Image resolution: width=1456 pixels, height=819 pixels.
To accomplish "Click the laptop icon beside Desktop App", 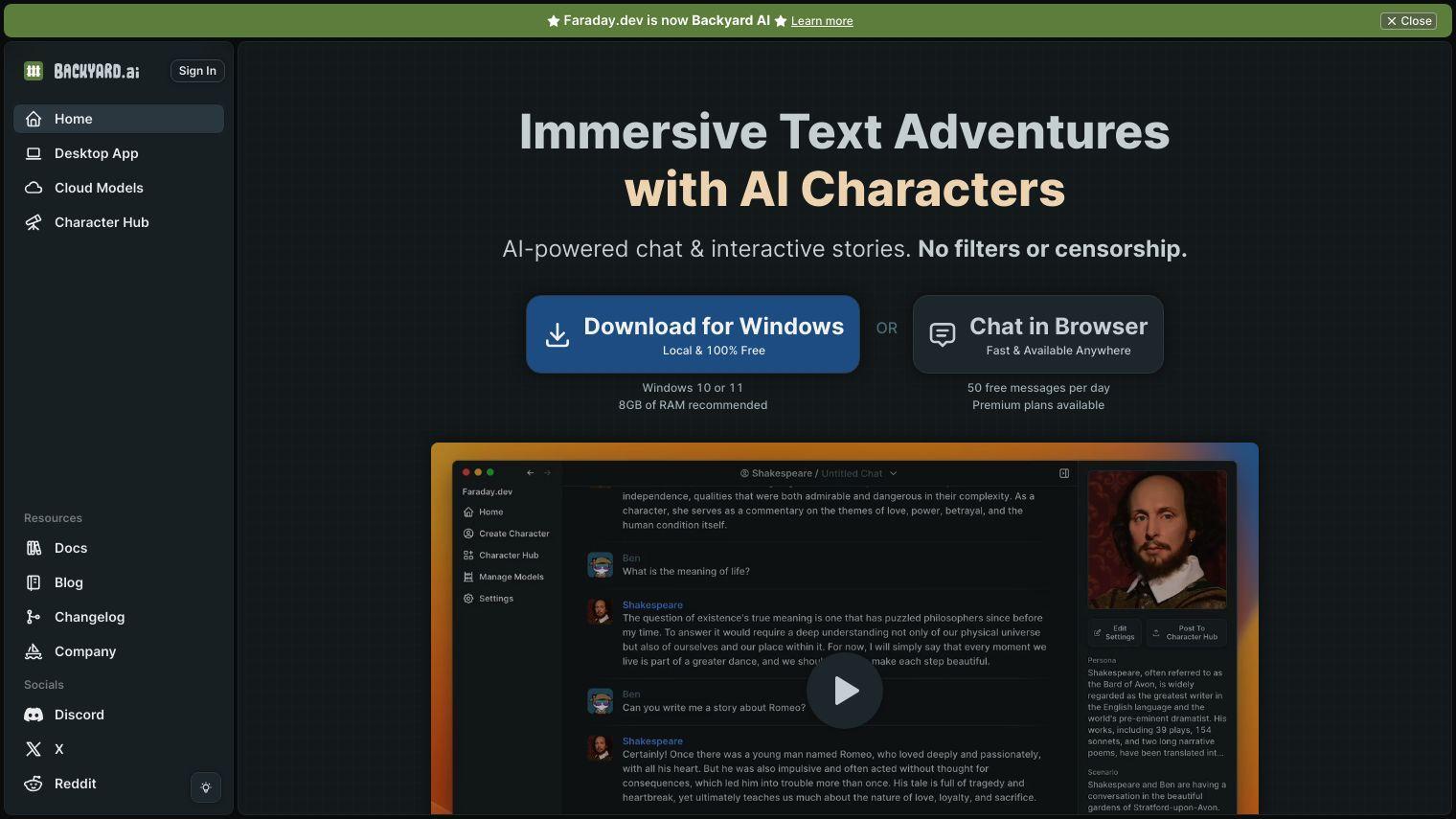I will pos(34,153).
